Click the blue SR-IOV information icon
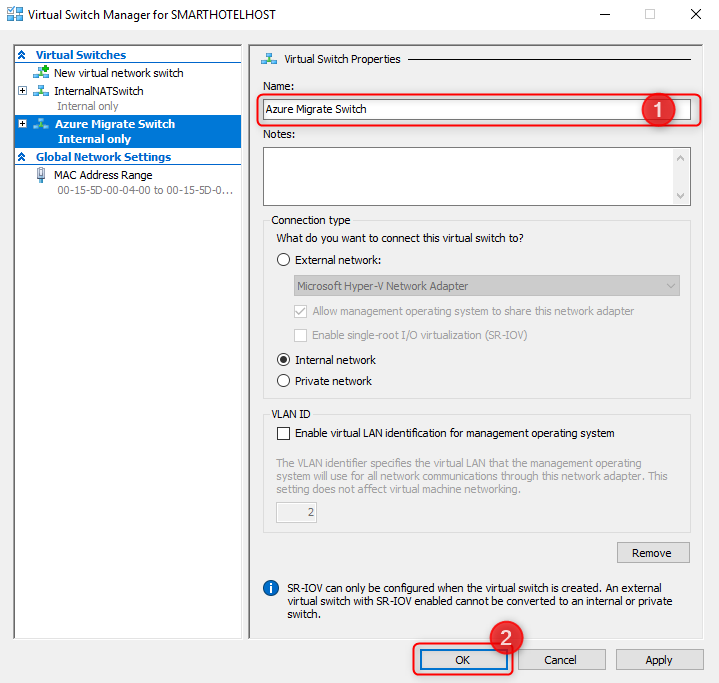Viewport: 719px width, 683px height. [x=271, y=588]
